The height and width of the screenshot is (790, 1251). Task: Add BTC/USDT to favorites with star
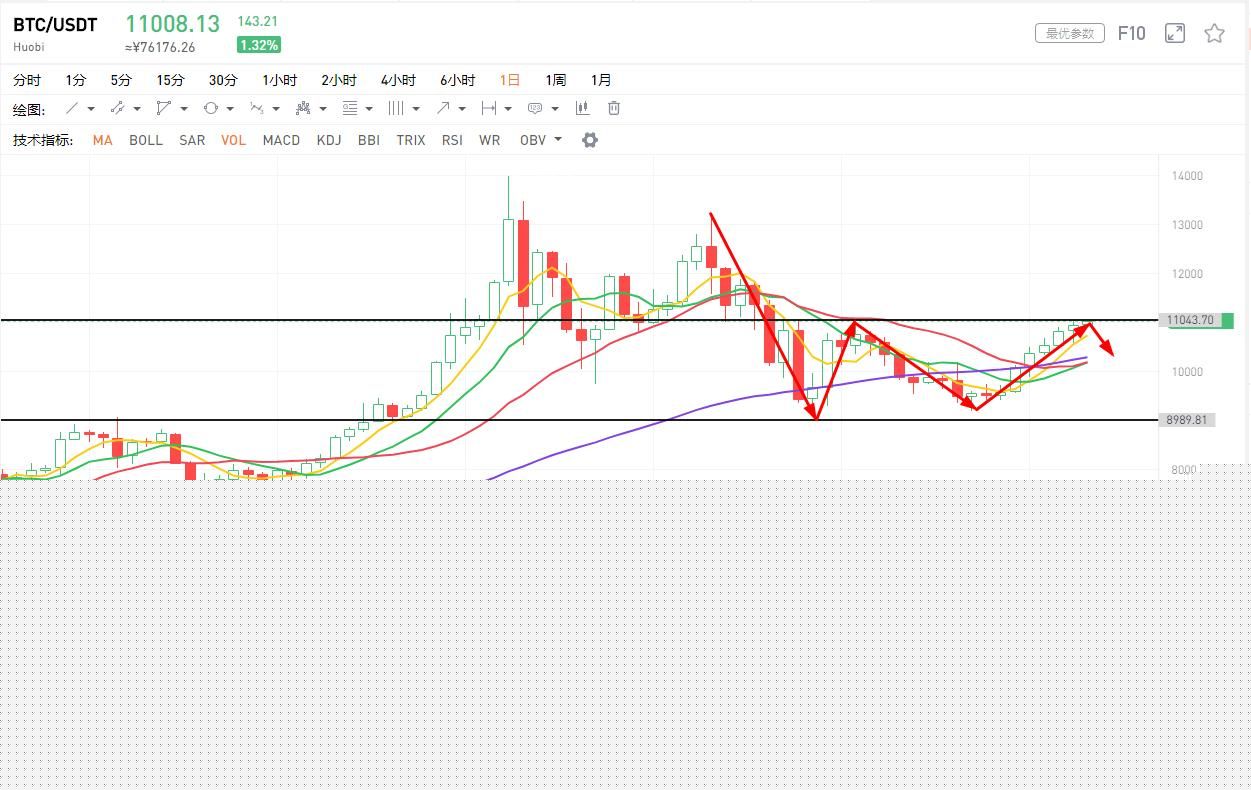click(x=1214, y=33)
